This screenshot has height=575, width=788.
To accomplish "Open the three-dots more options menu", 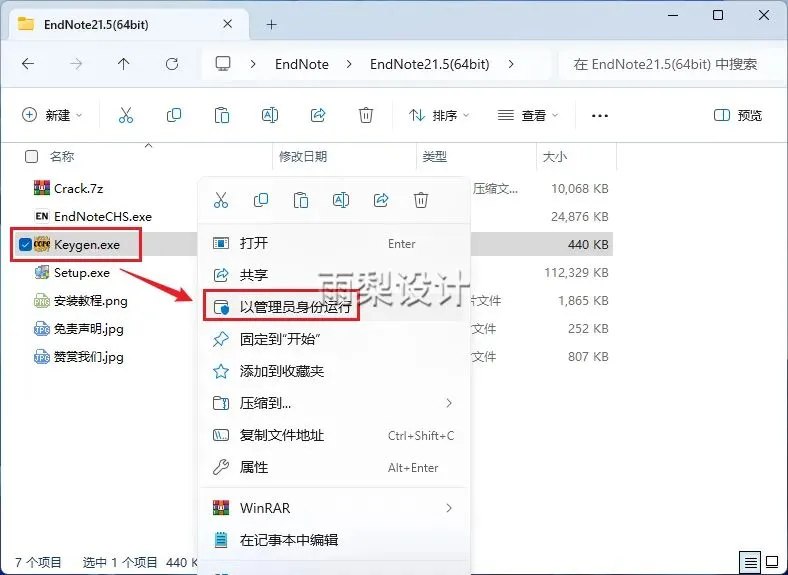I will click(x=600, y=116).
